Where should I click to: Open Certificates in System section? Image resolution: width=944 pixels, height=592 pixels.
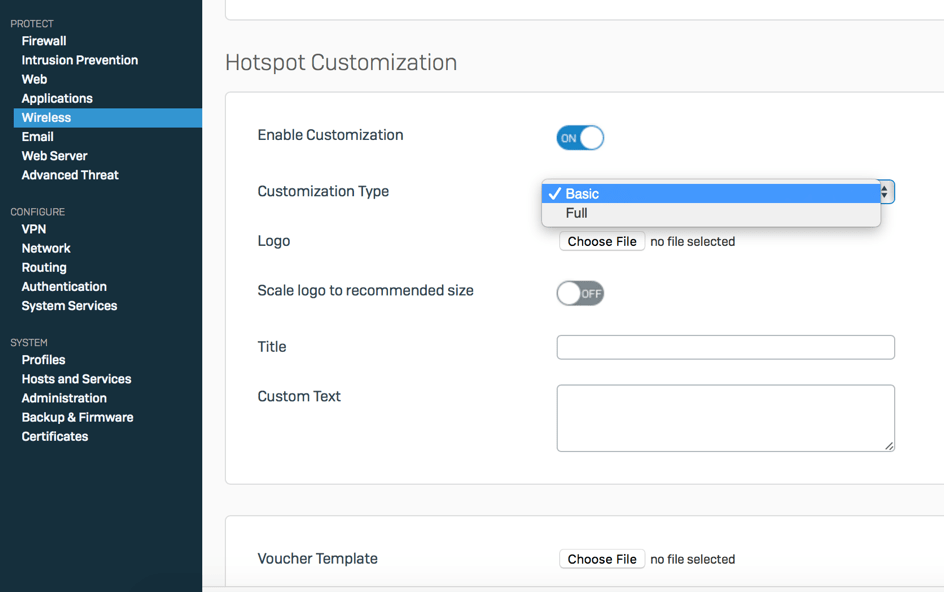(x=55, y=436)
